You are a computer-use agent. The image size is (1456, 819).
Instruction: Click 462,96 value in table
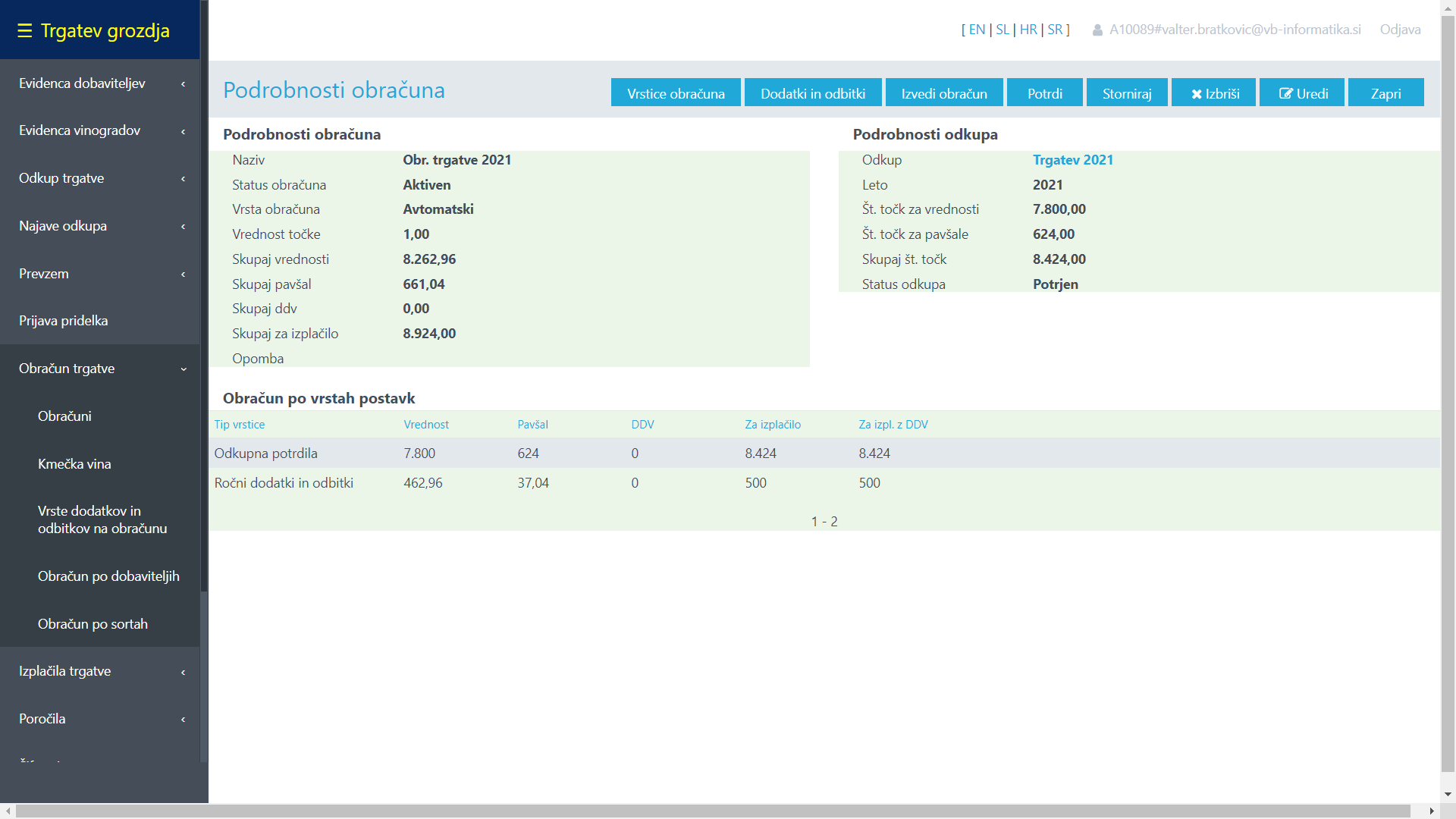tap(423, 483)
